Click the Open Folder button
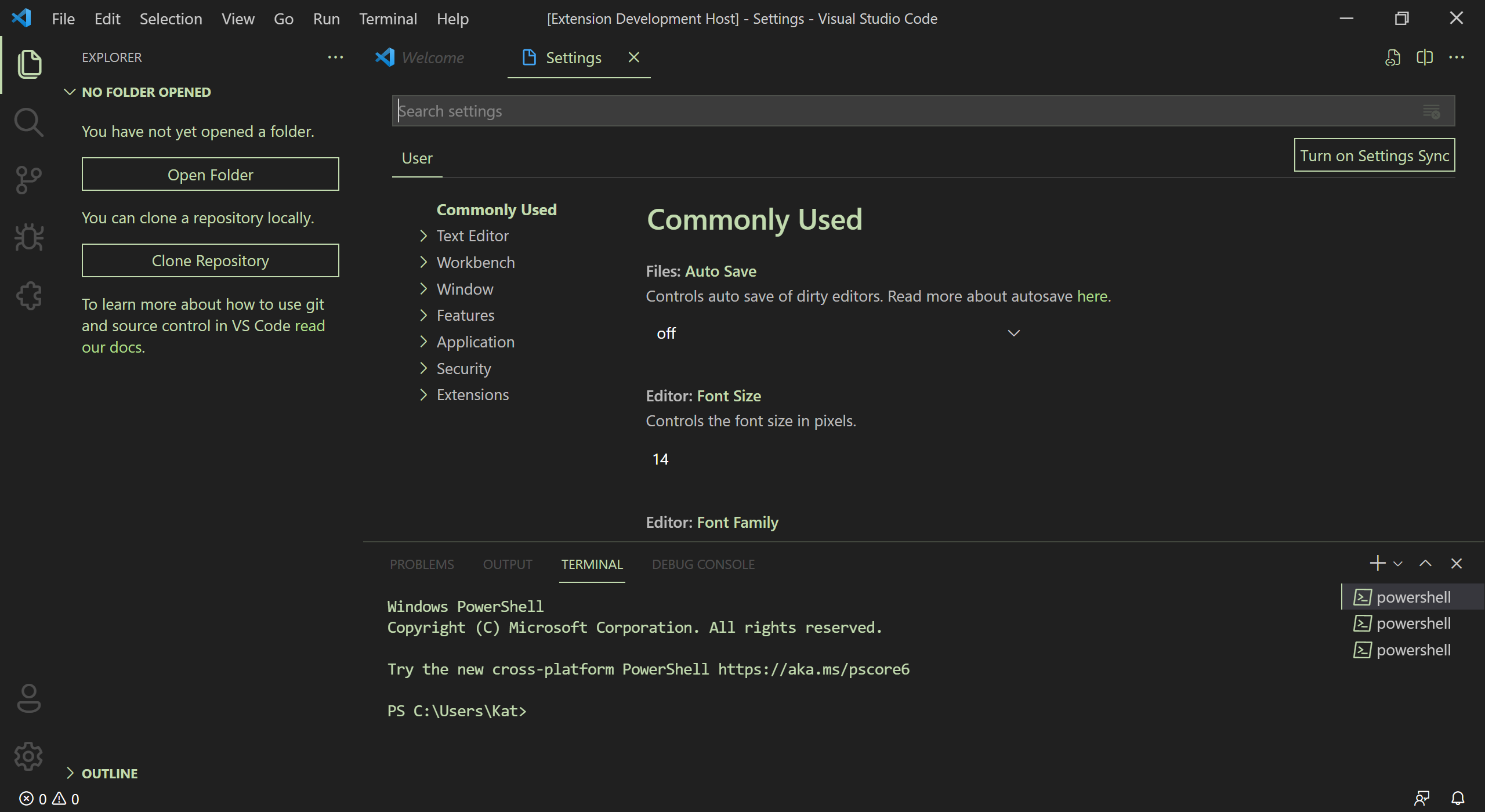This screenshot has width=1485, height=812. pos(210,175)
